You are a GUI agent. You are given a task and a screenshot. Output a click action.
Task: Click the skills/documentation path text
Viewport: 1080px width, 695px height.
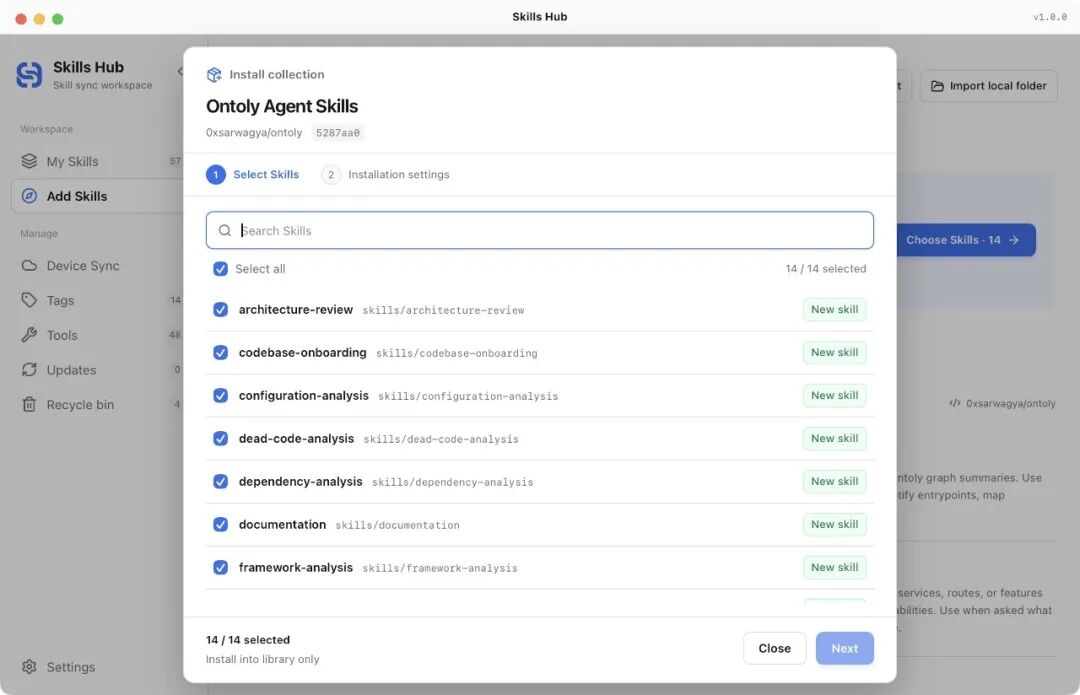pos(397,525)
